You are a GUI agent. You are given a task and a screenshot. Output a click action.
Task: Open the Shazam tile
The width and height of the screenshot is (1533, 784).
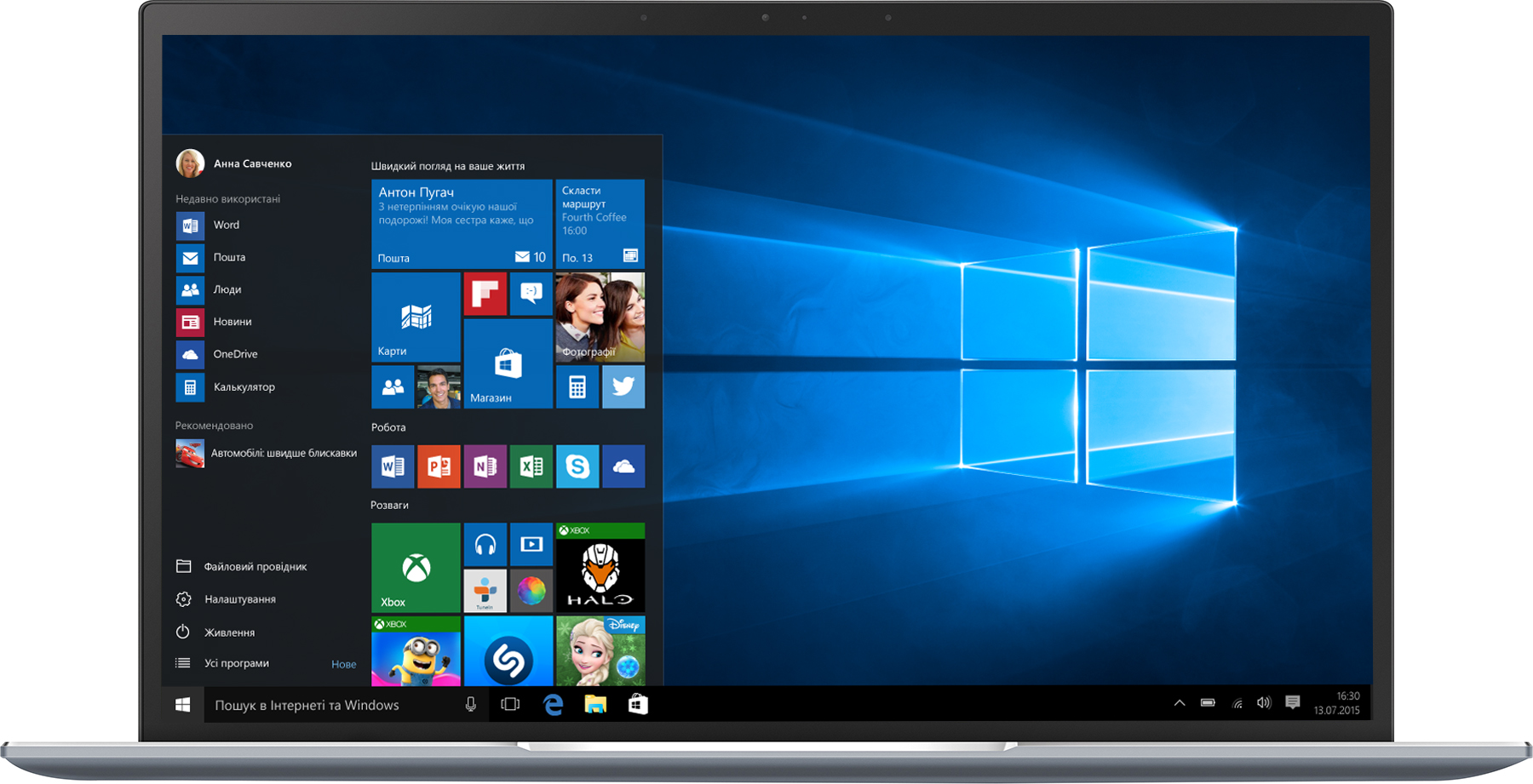click(x=508, y=652)
